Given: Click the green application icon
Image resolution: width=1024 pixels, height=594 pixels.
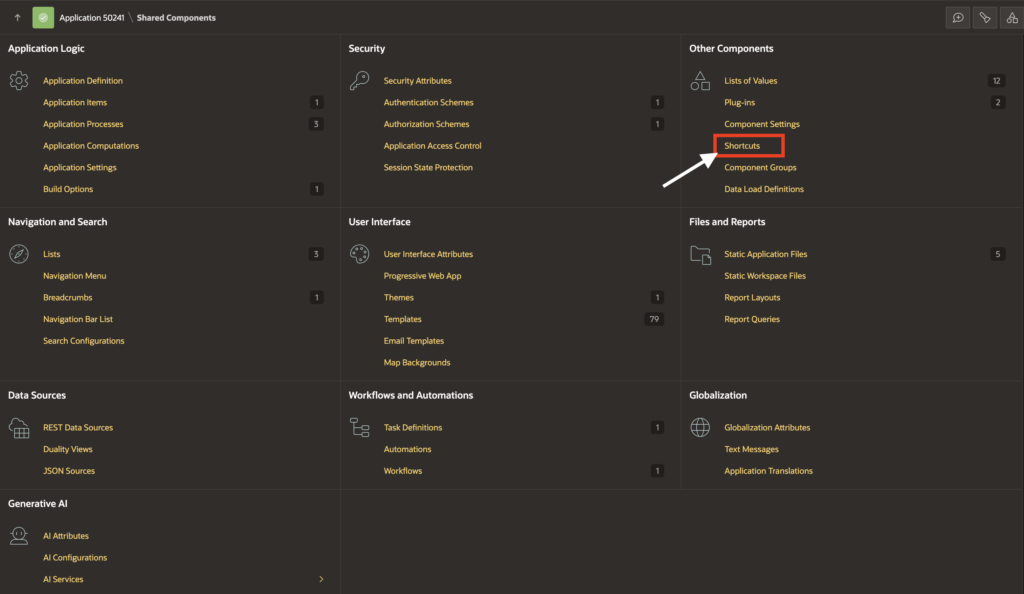Looking at the screenshot, I should pyautogui.click(x=43, y=18).
